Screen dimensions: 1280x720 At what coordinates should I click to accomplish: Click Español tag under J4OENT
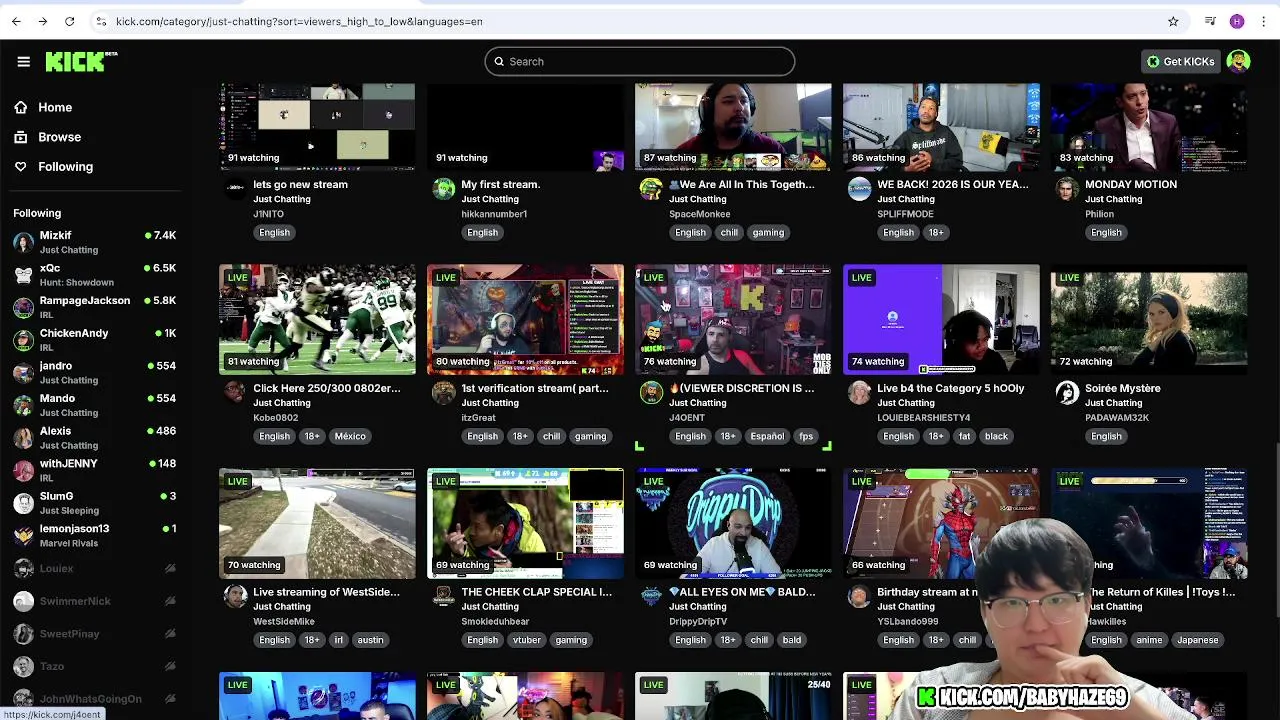click(x=767, y=436)
